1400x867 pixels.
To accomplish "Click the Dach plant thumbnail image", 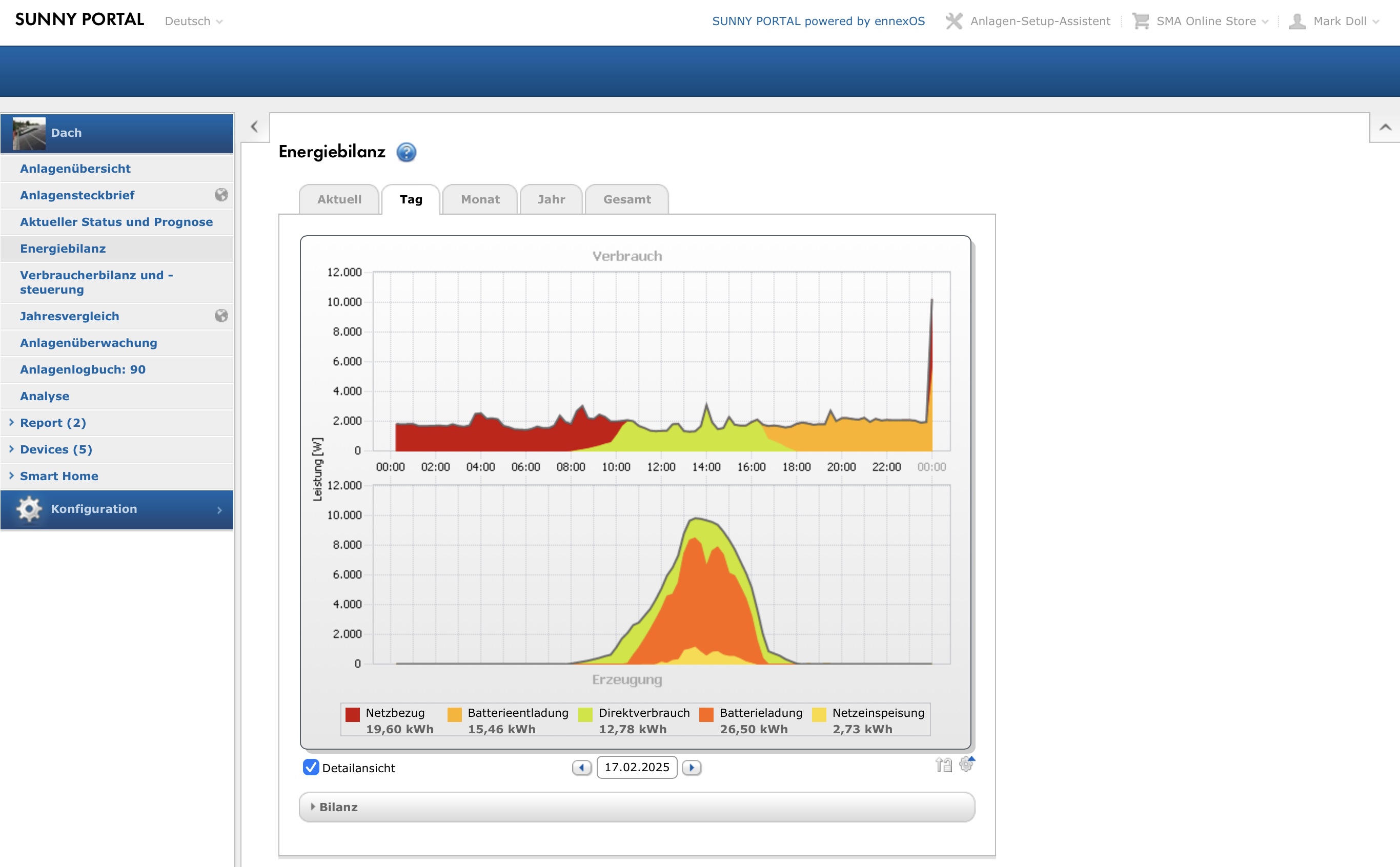I will (x=29, y=134).
